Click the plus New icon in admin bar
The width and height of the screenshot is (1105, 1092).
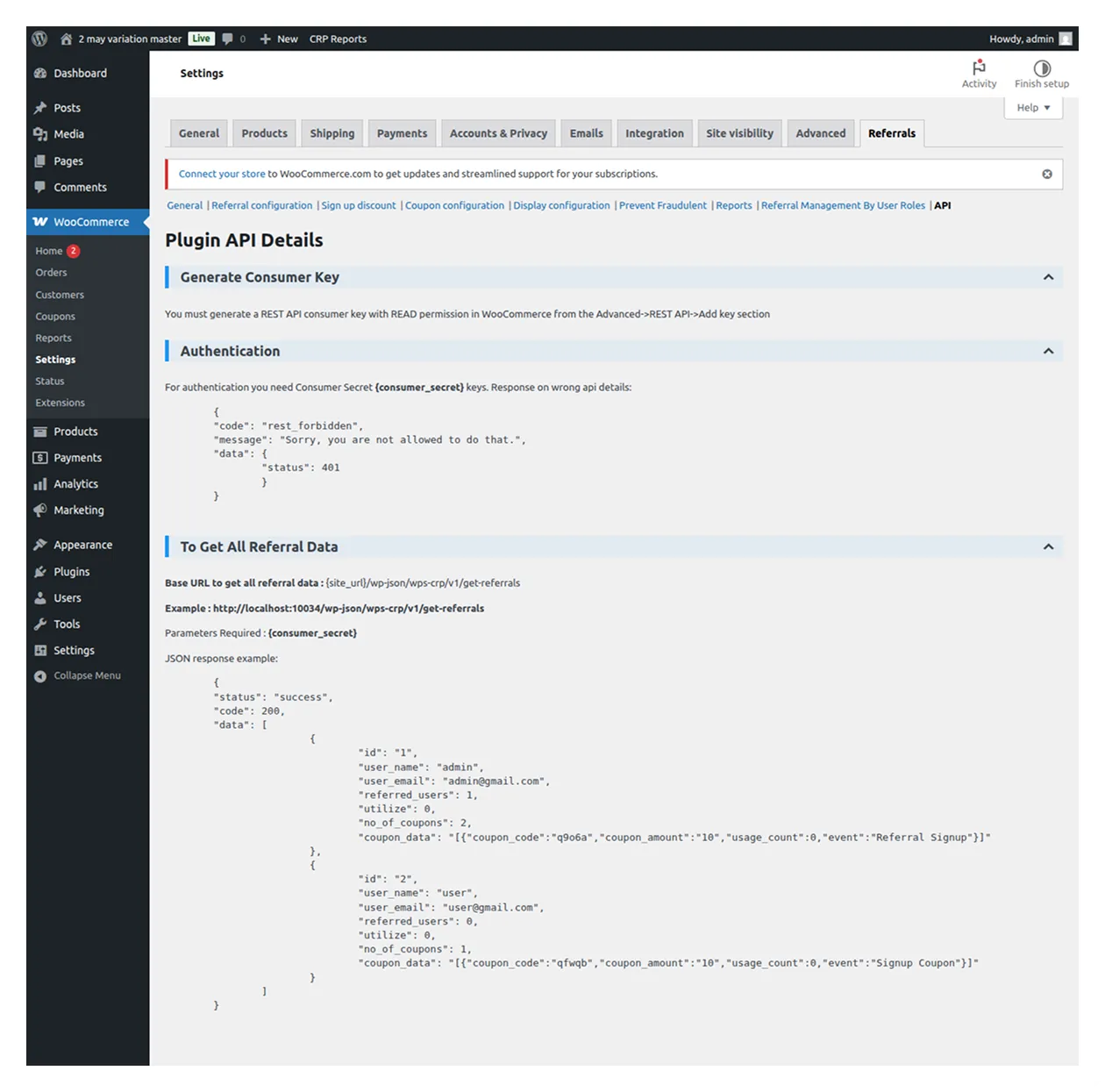pos(265,39)
